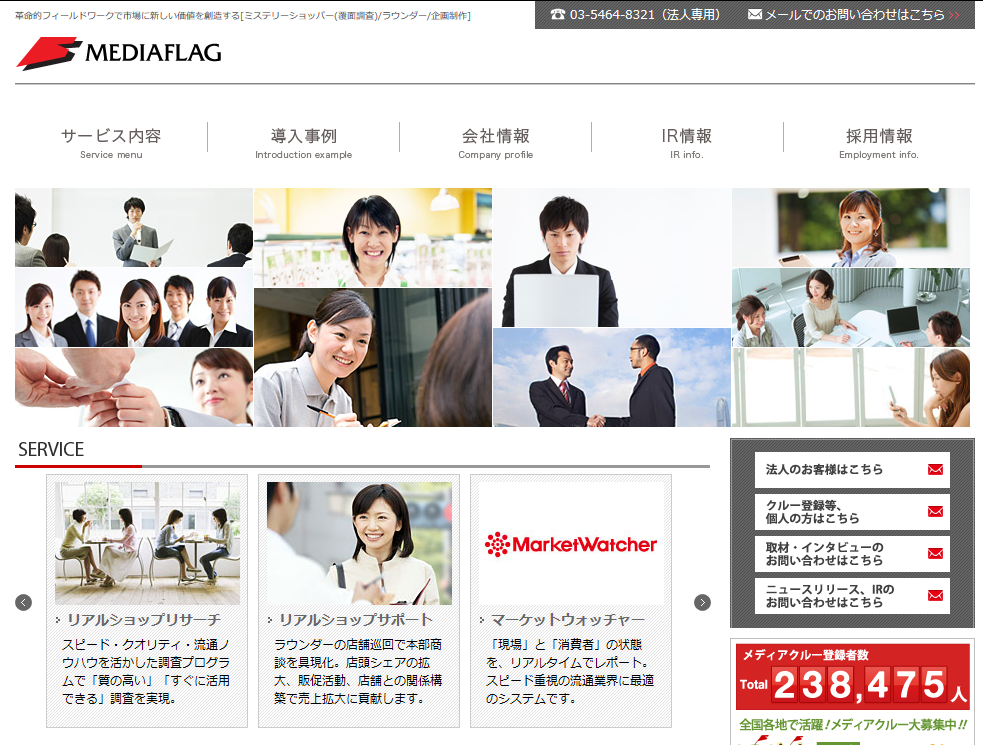Click the MarketWatcher logo image
Image resolution: width=983 pixels, height=745 pixels.
[571, 544]
